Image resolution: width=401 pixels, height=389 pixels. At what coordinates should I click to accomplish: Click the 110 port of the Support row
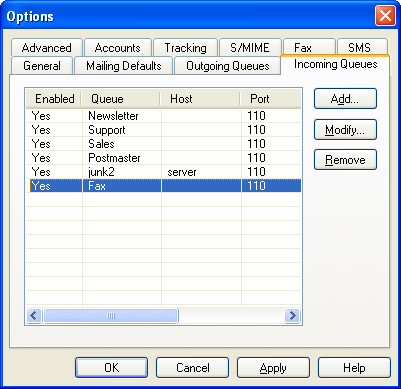click(x=256, y=130)
